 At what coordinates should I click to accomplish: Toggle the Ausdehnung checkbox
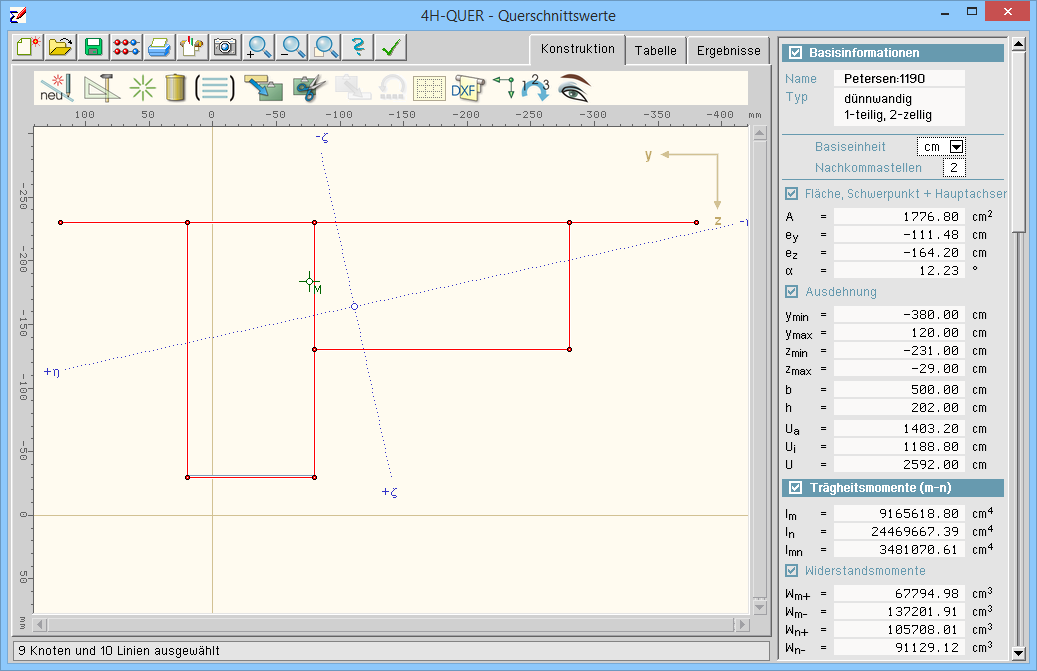point(792,292)
